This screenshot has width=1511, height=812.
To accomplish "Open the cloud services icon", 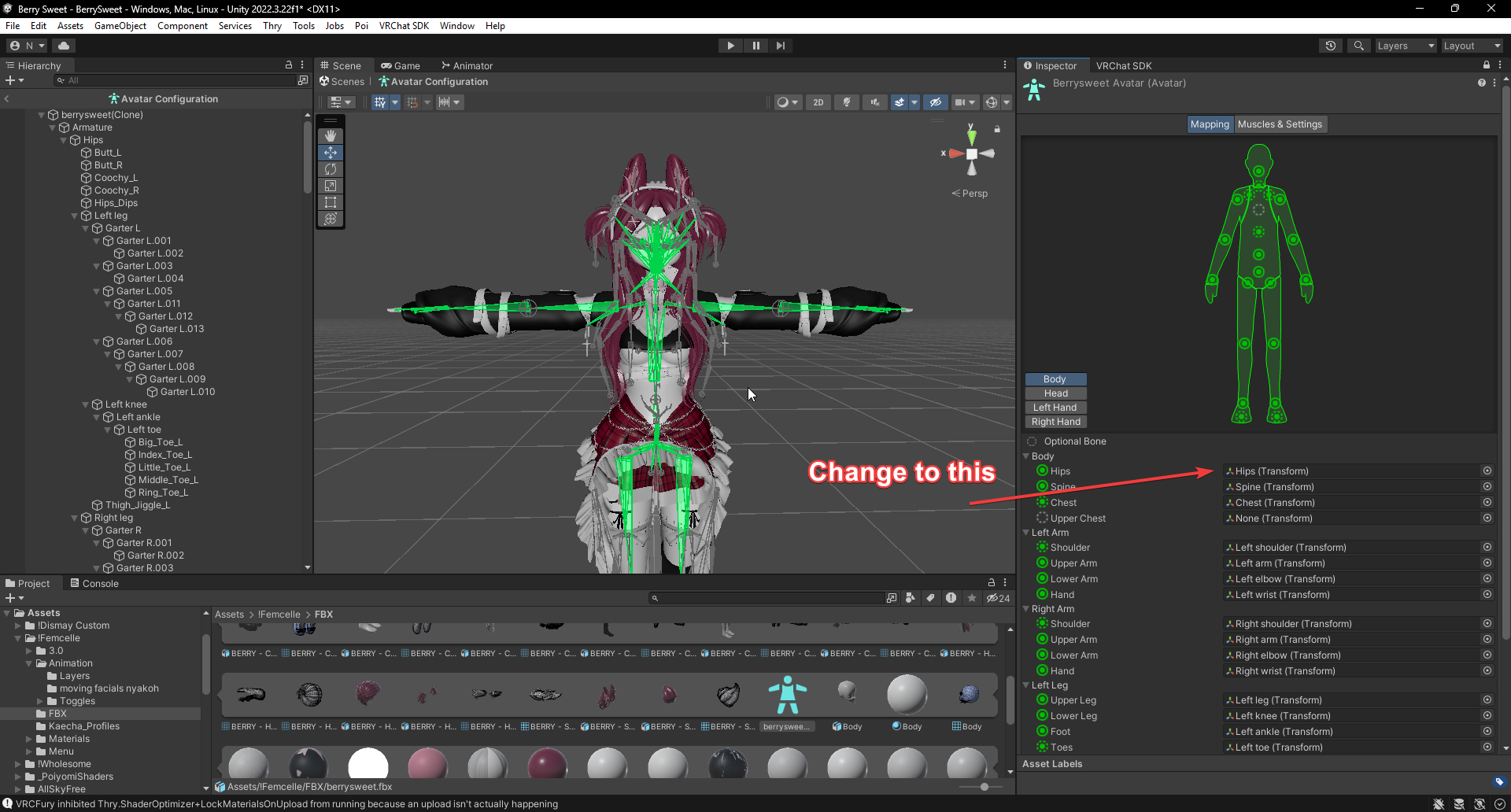I will [64, 46].
